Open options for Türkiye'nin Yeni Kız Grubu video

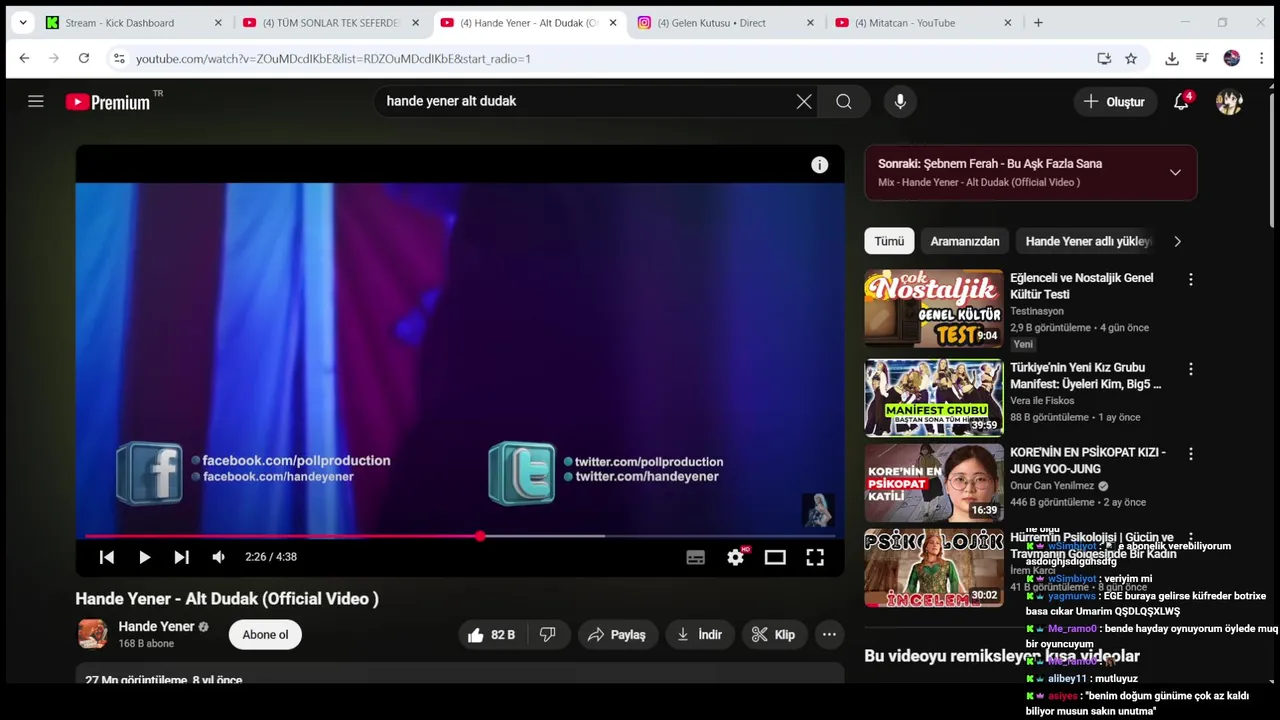click(x=1190, y=370)
